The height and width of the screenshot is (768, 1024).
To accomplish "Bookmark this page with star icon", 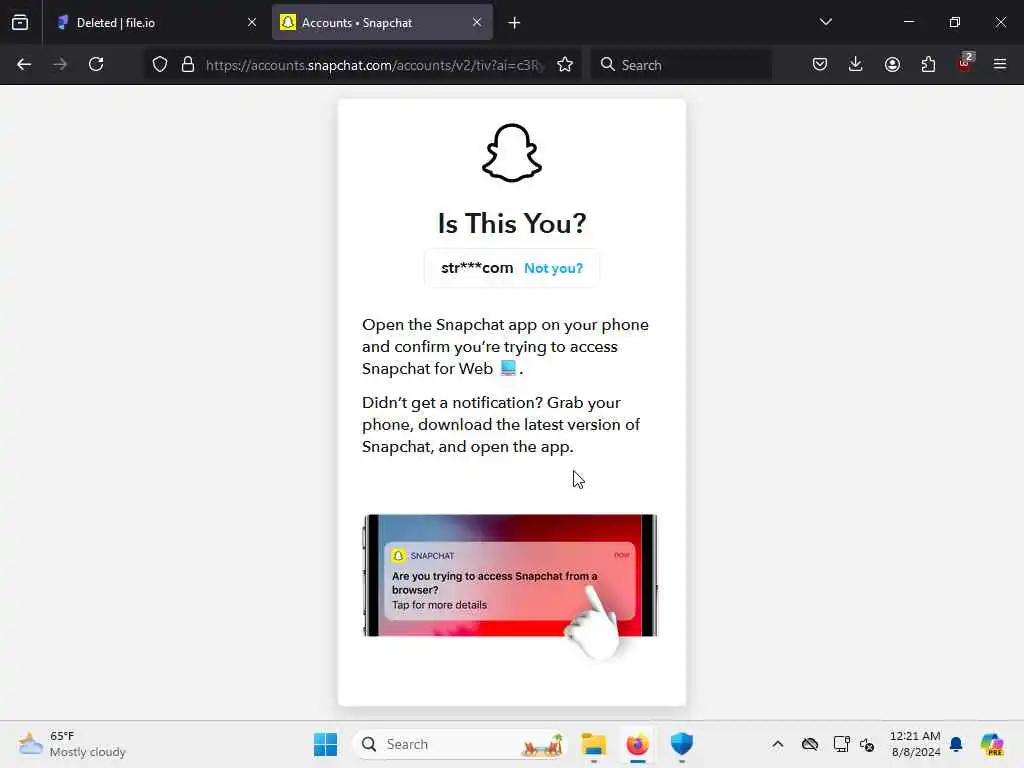I will point(565,64).
